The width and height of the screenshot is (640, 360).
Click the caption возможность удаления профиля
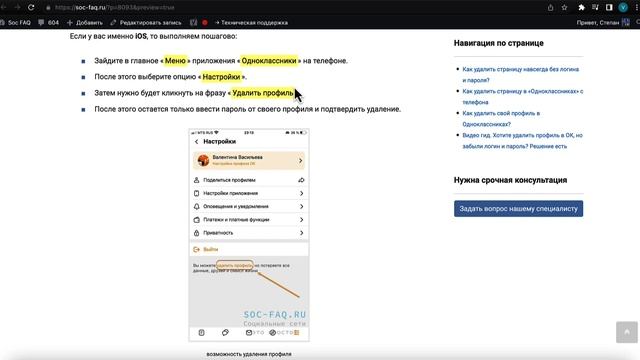249,354
